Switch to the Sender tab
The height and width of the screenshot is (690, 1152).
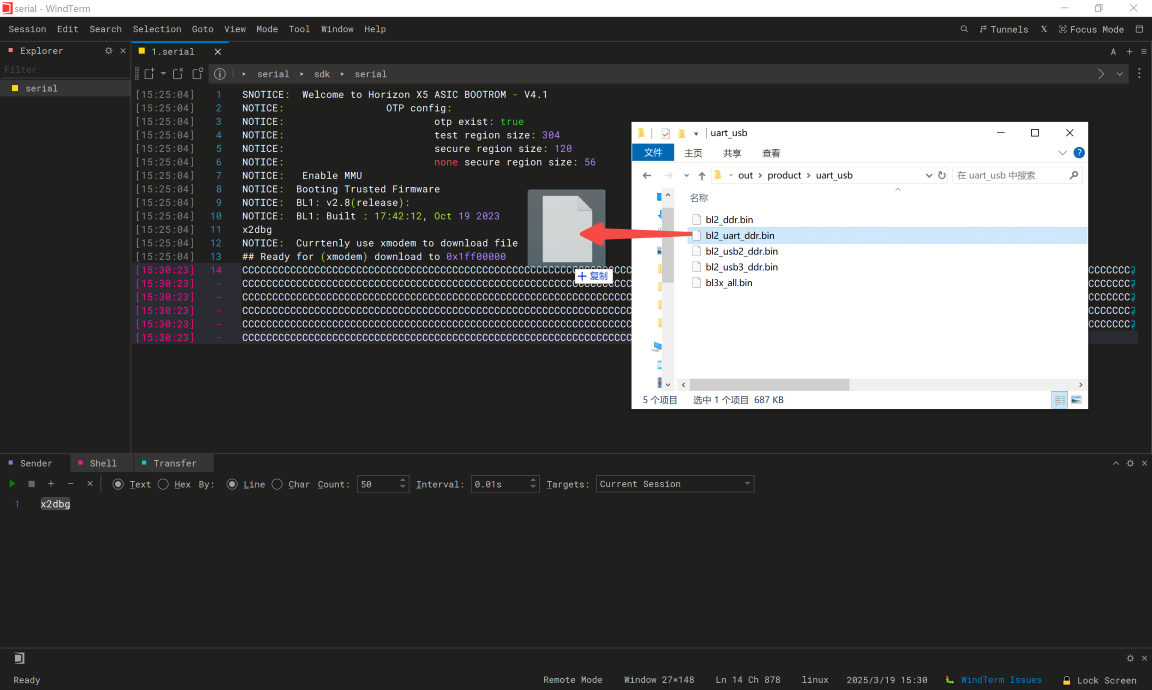point(35,463)
